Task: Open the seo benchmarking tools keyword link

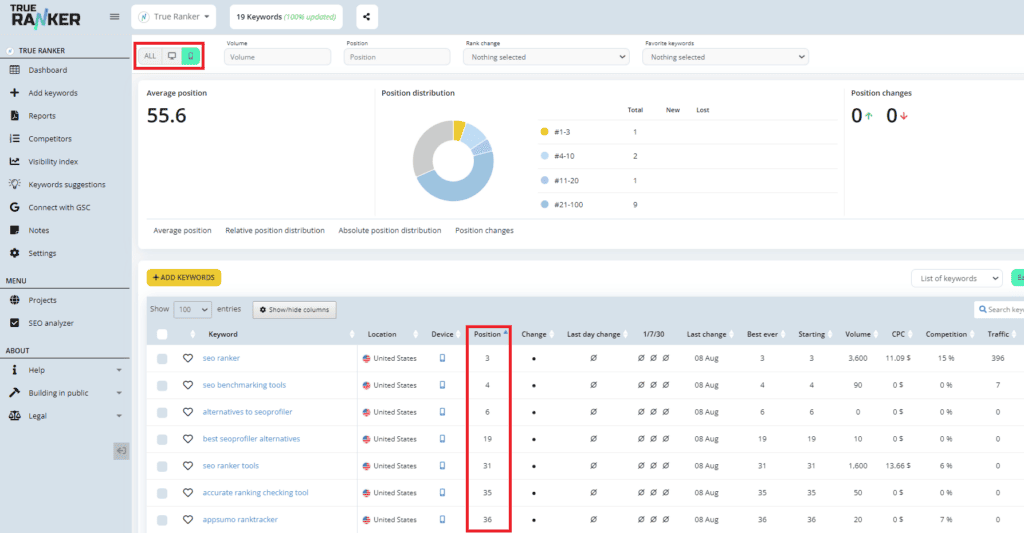Action: coord(244,385)
